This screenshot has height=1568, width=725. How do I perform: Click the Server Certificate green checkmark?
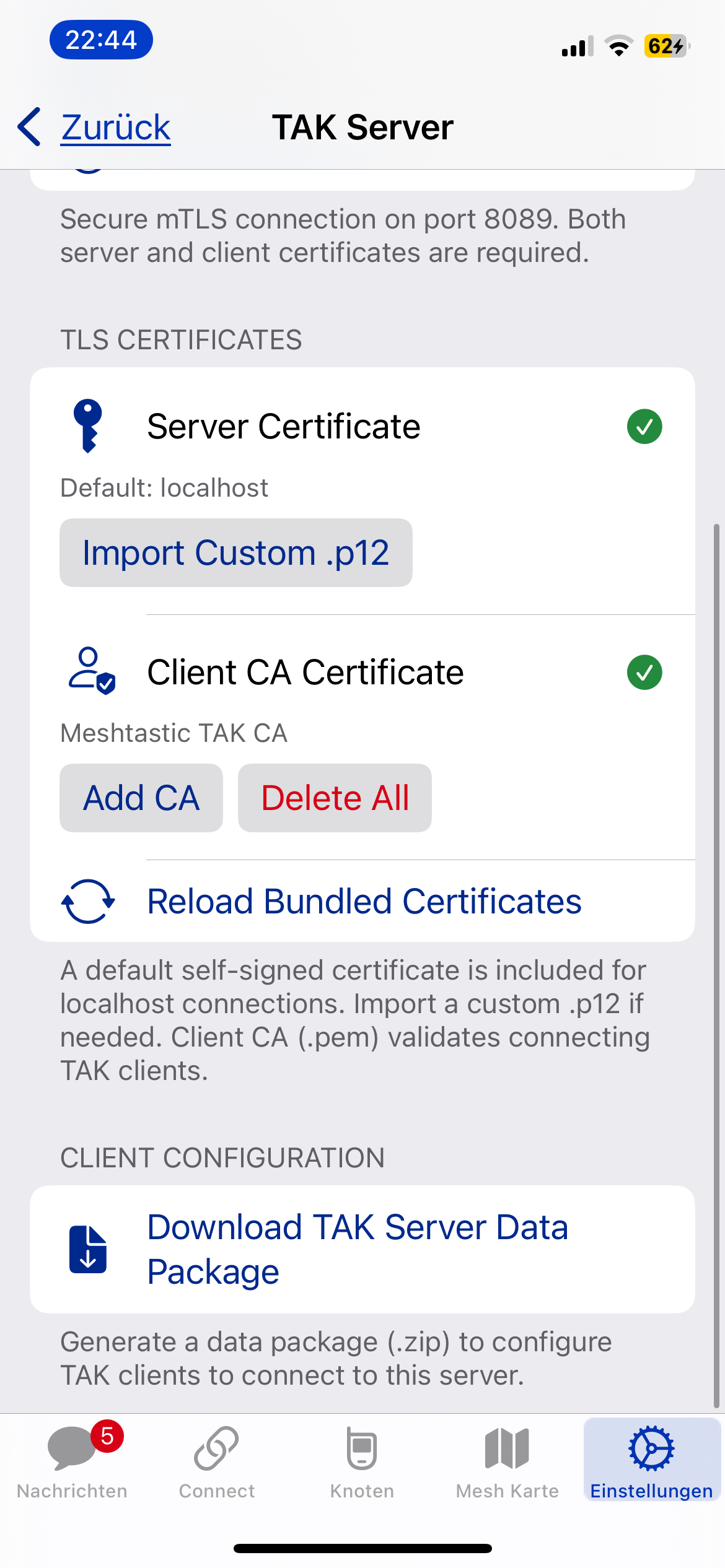644,427
